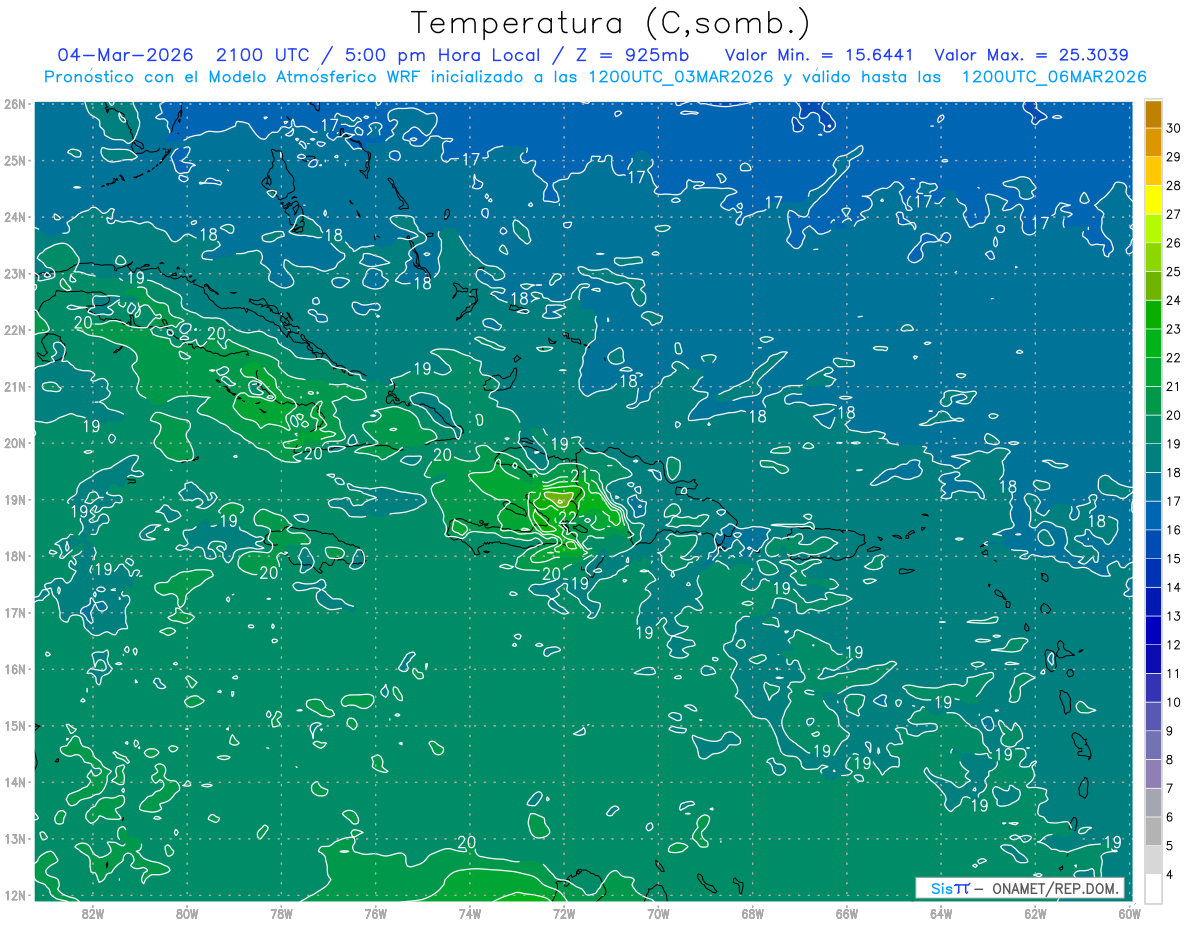The height and width of the screenshot is (927, 1200).
Task: Click the blue 'SisTT' logo text
Action: pyautogui.click(x=950, y=888)
